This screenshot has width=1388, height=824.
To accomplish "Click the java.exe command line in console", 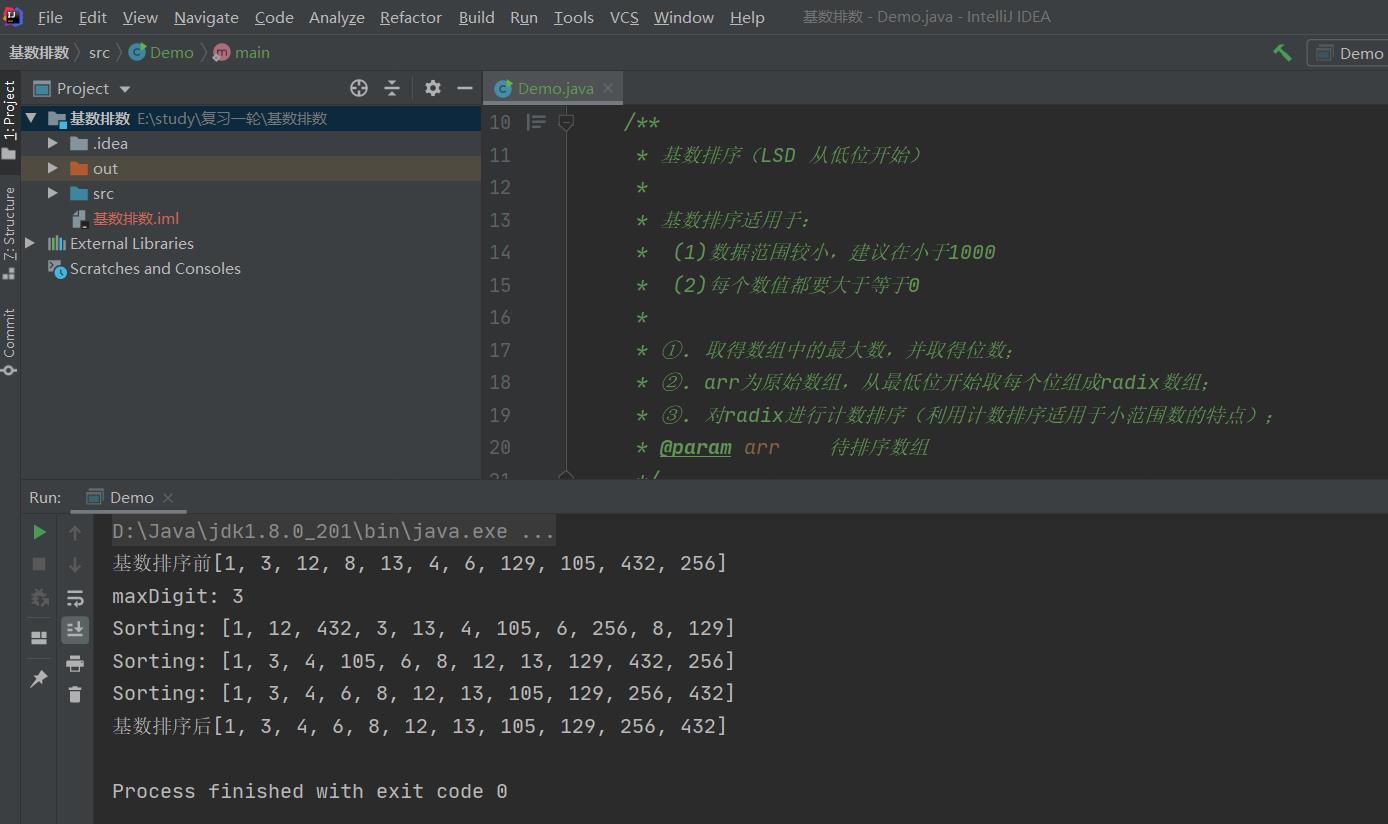I will coord(333,532).
